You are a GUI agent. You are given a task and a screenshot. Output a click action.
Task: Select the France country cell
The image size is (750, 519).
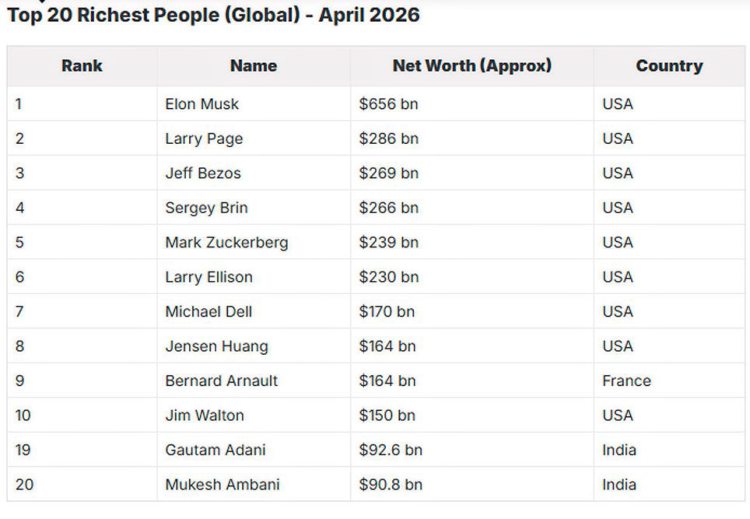(626, 381)
